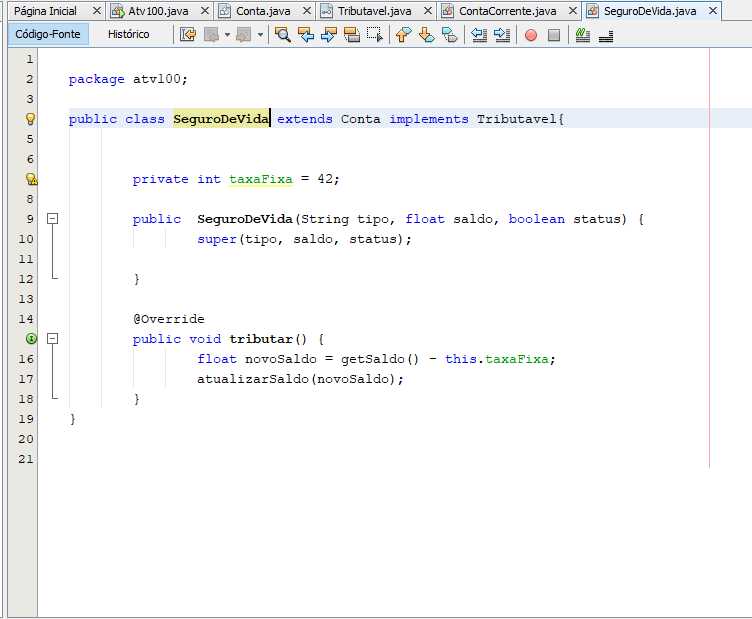Image resolution: width=752 pixels, height=619 pixels.
Task: Find the previous occurrence
Action: (306, 35)
